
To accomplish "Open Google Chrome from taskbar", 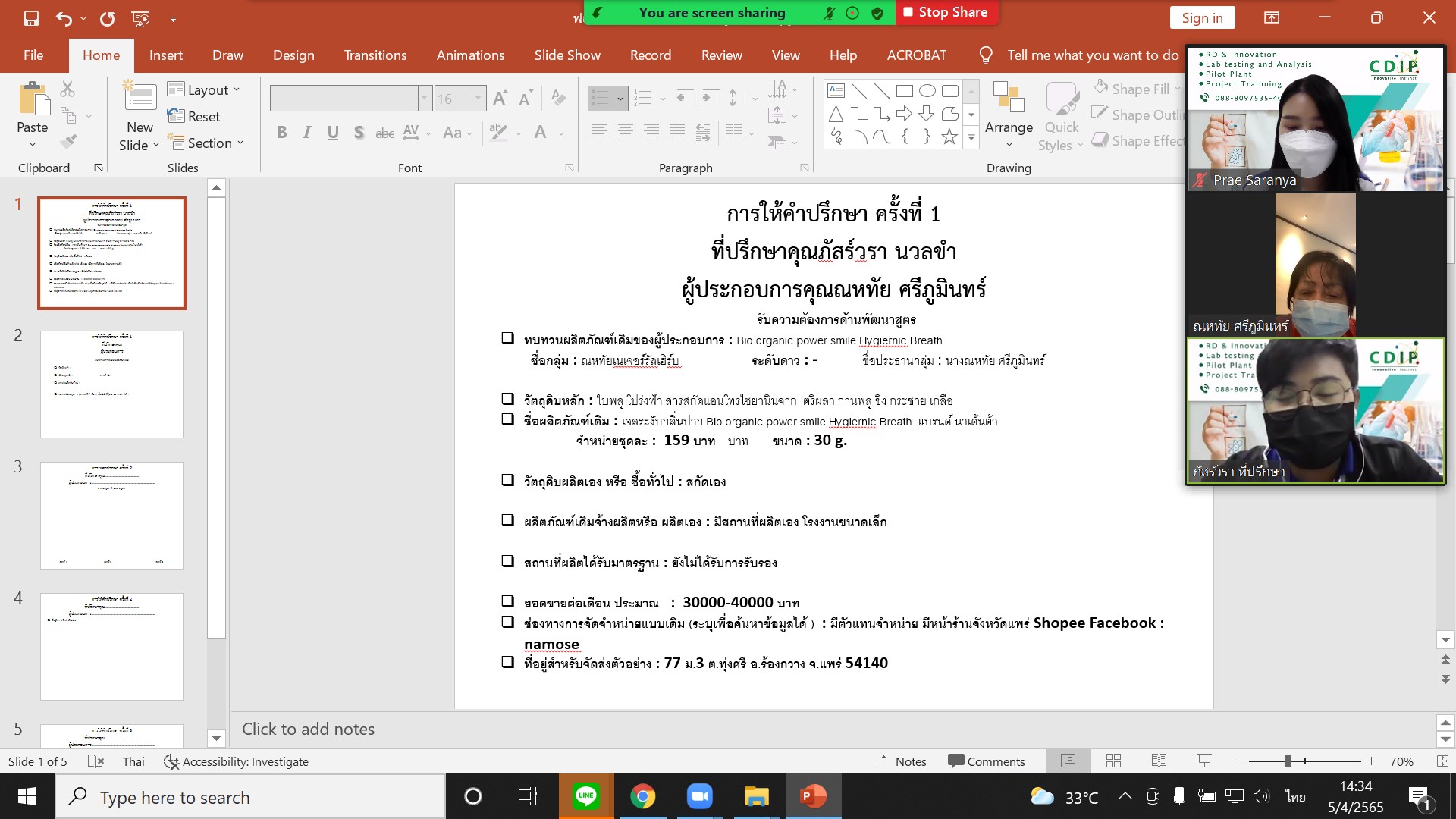I will (642, 796).
